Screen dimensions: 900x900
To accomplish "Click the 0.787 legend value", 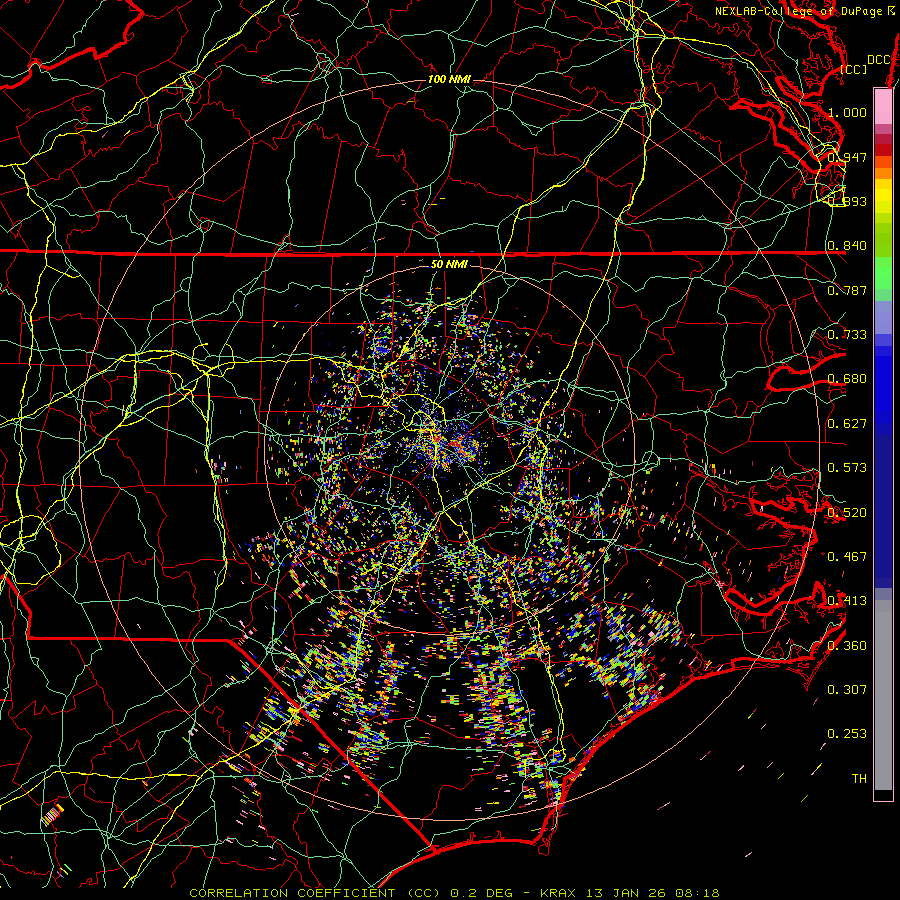I will point(847,290).
